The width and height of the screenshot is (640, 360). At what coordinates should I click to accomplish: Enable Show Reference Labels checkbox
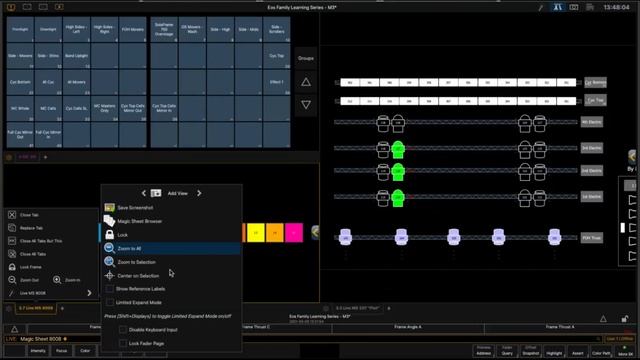click(x=109, y=289)
